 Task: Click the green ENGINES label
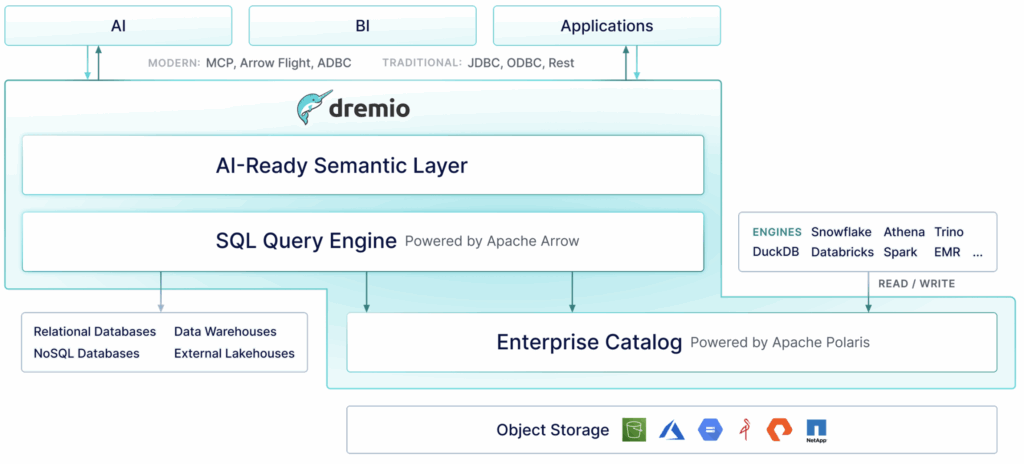776,232
